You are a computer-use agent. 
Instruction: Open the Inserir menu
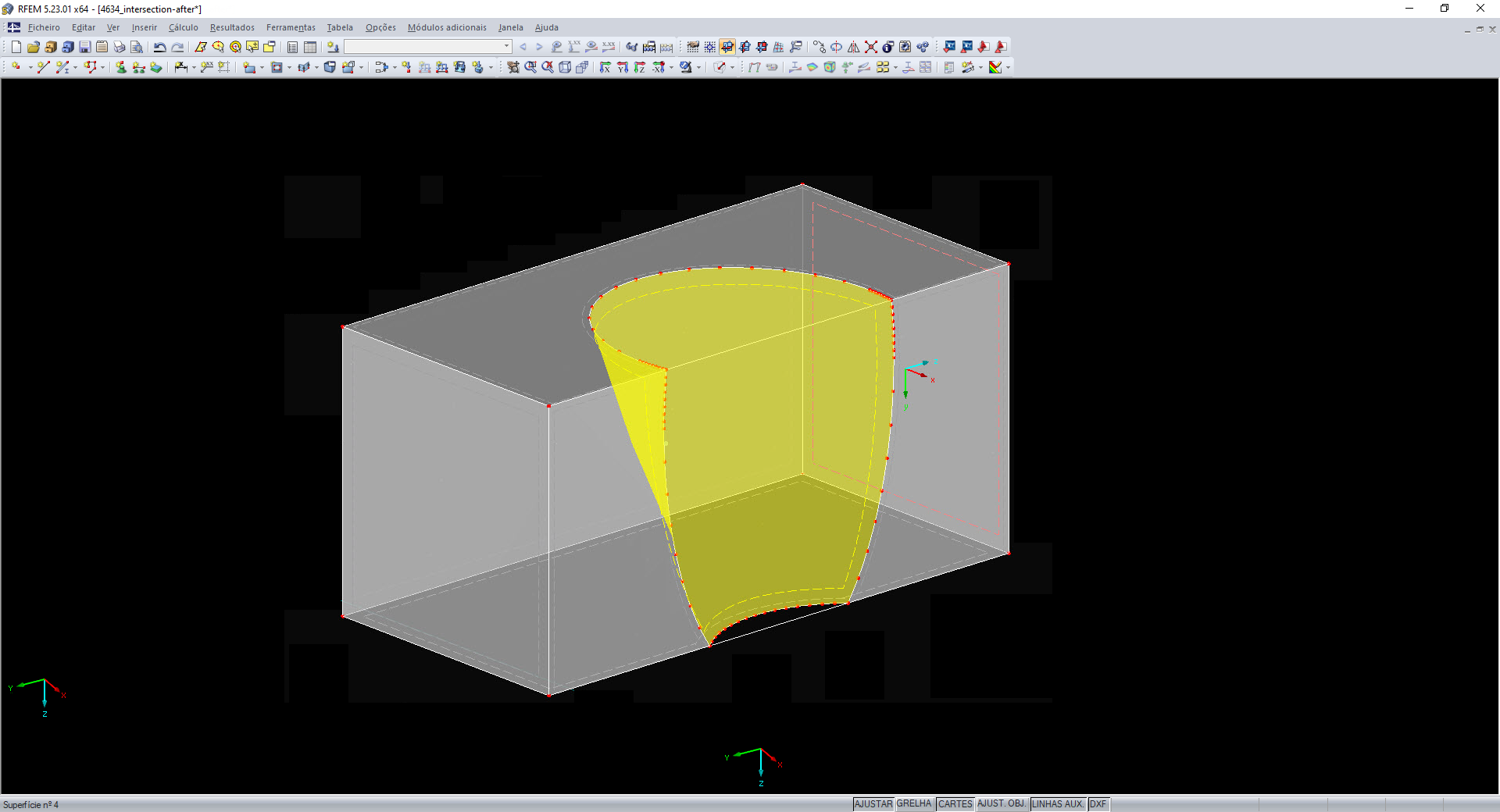(145, 27)
